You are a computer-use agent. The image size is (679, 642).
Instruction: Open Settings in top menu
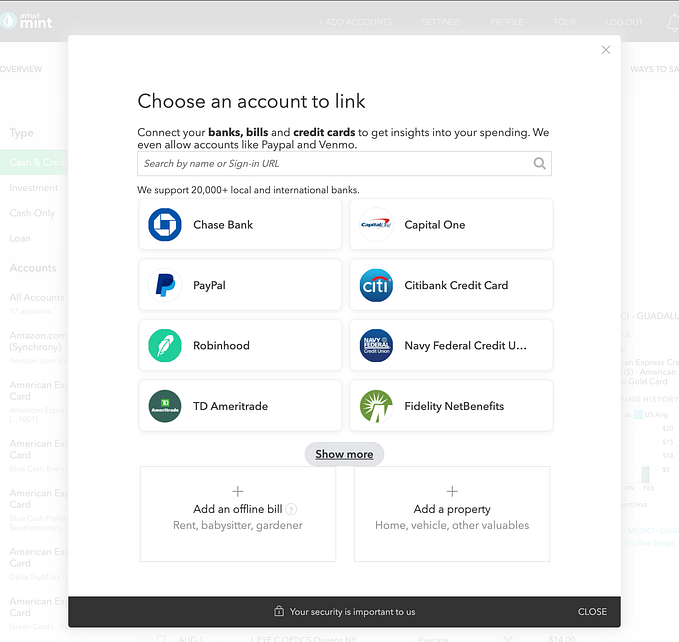click(x=441, y=22)
